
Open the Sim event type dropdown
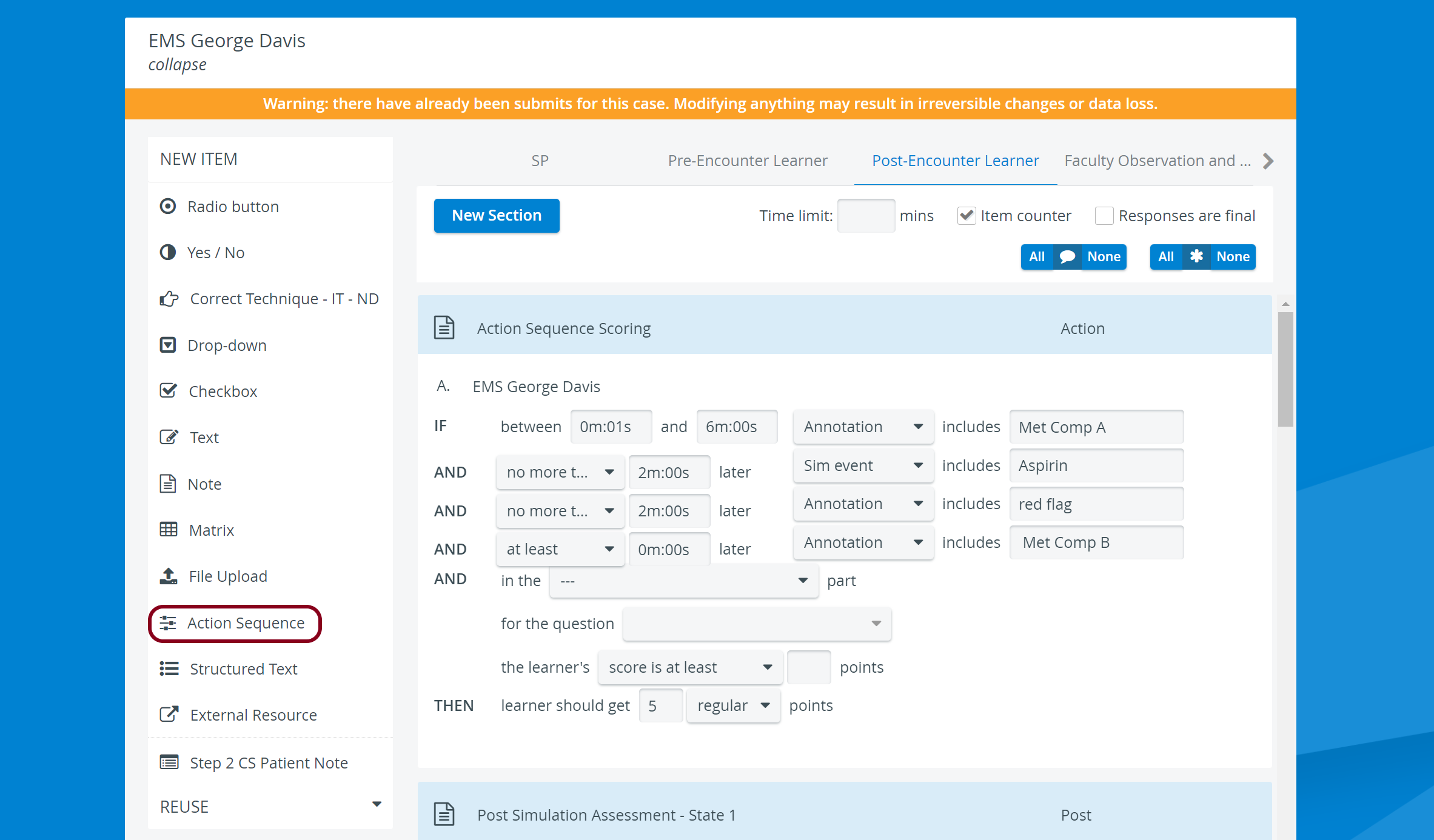[863, 465]
